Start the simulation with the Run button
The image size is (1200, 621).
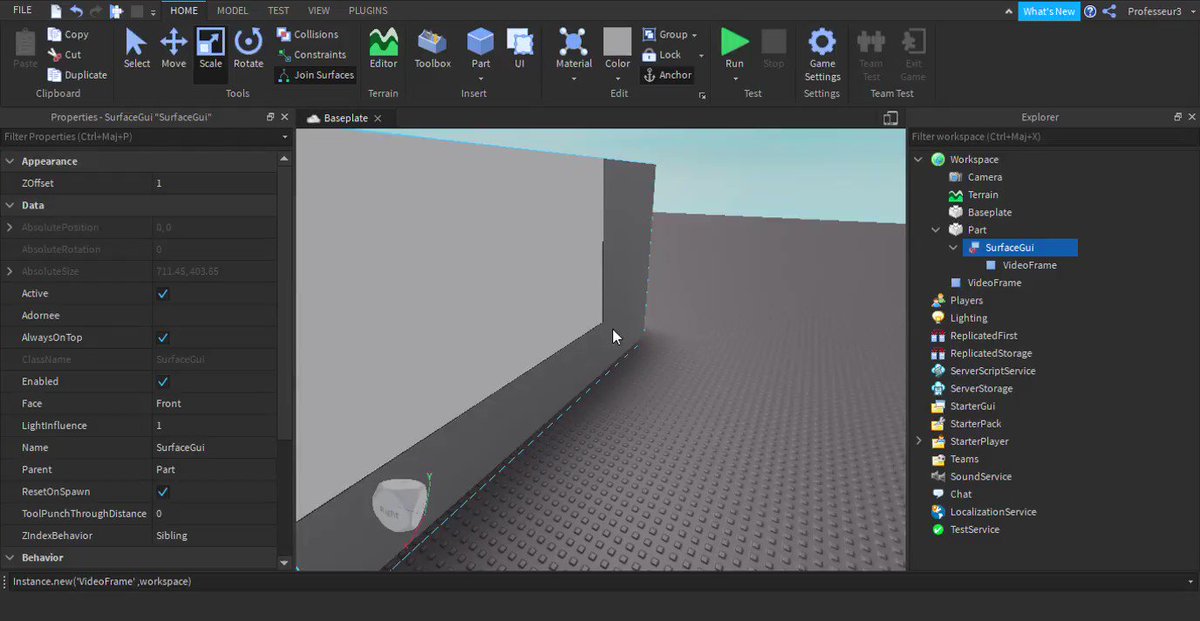click(735, 49)
